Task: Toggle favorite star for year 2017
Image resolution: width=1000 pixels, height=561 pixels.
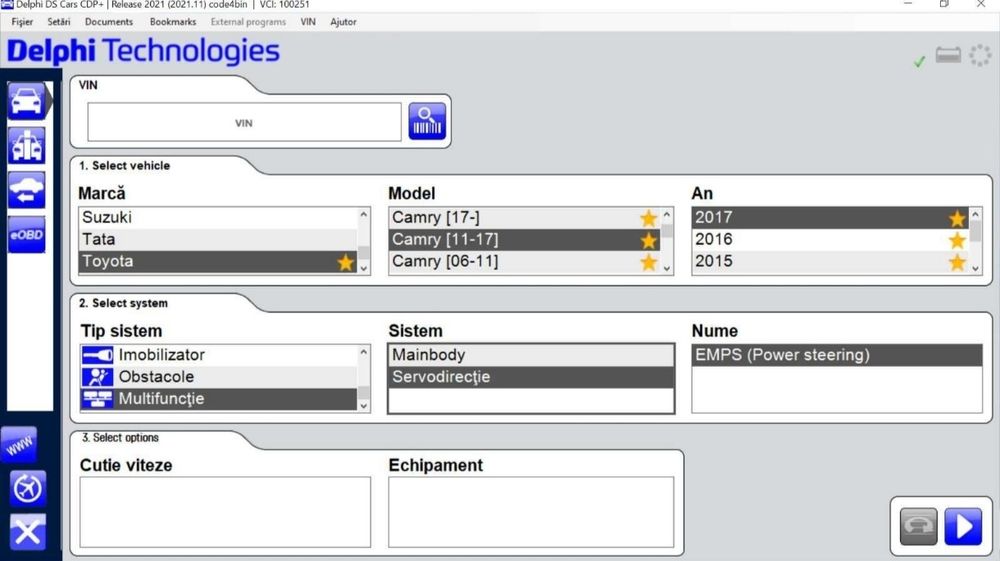Action: 957,218
